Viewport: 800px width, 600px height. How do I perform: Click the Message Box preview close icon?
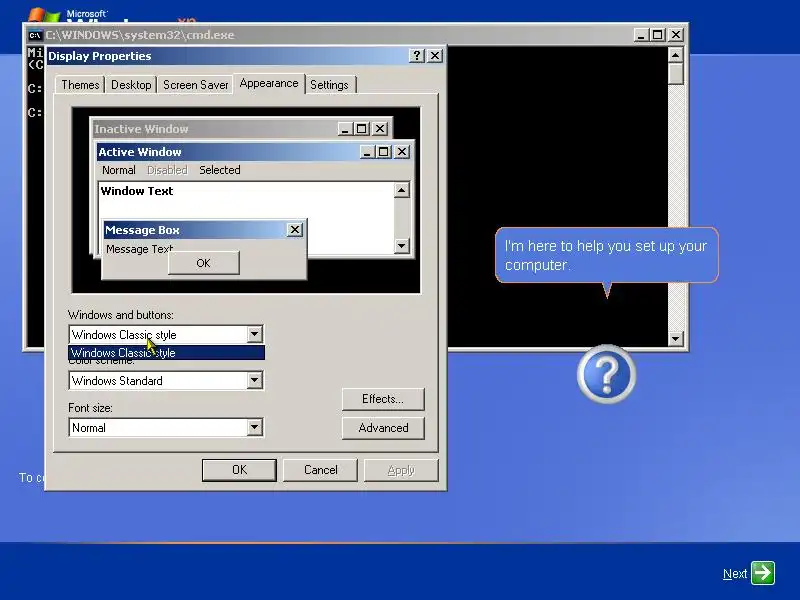[x=295, y=230]
